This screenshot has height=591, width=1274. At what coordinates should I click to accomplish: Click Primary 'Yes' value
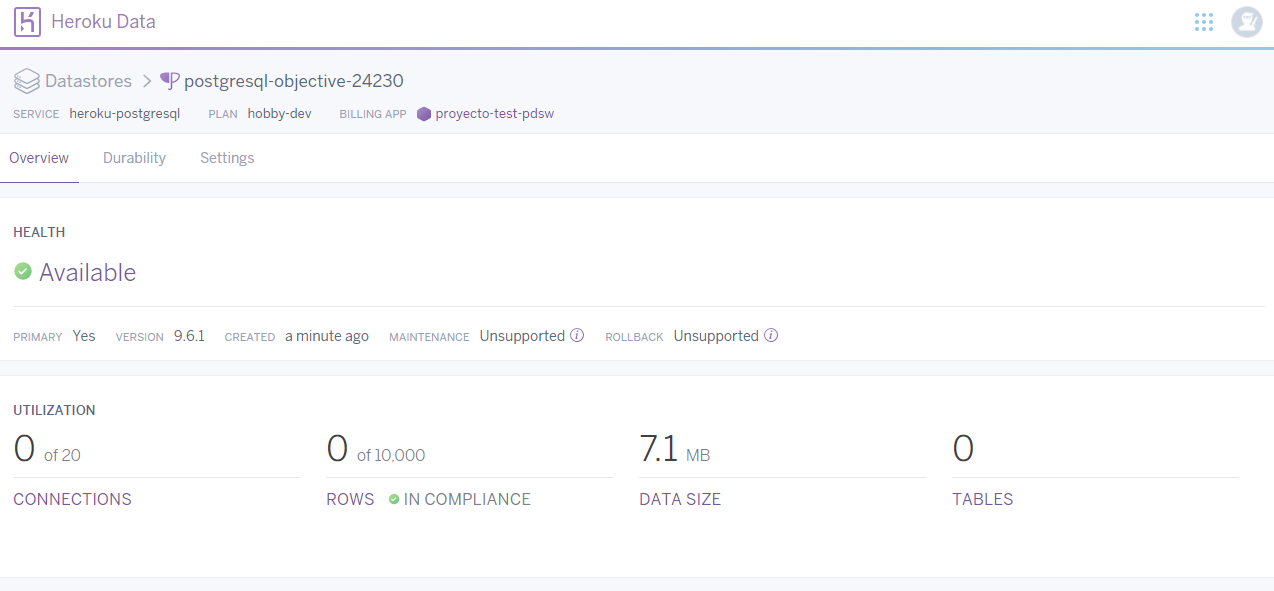[x=84, y=336]
